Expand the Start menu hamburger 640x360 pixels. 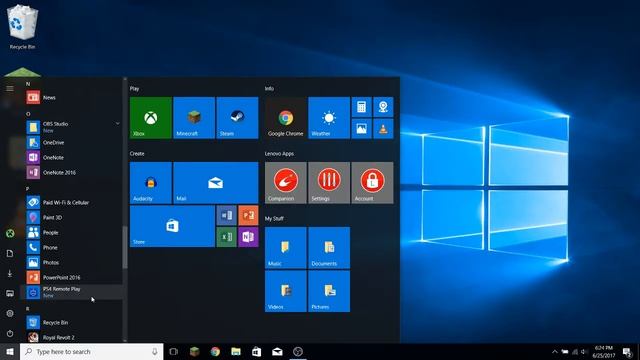pos(10,89)
